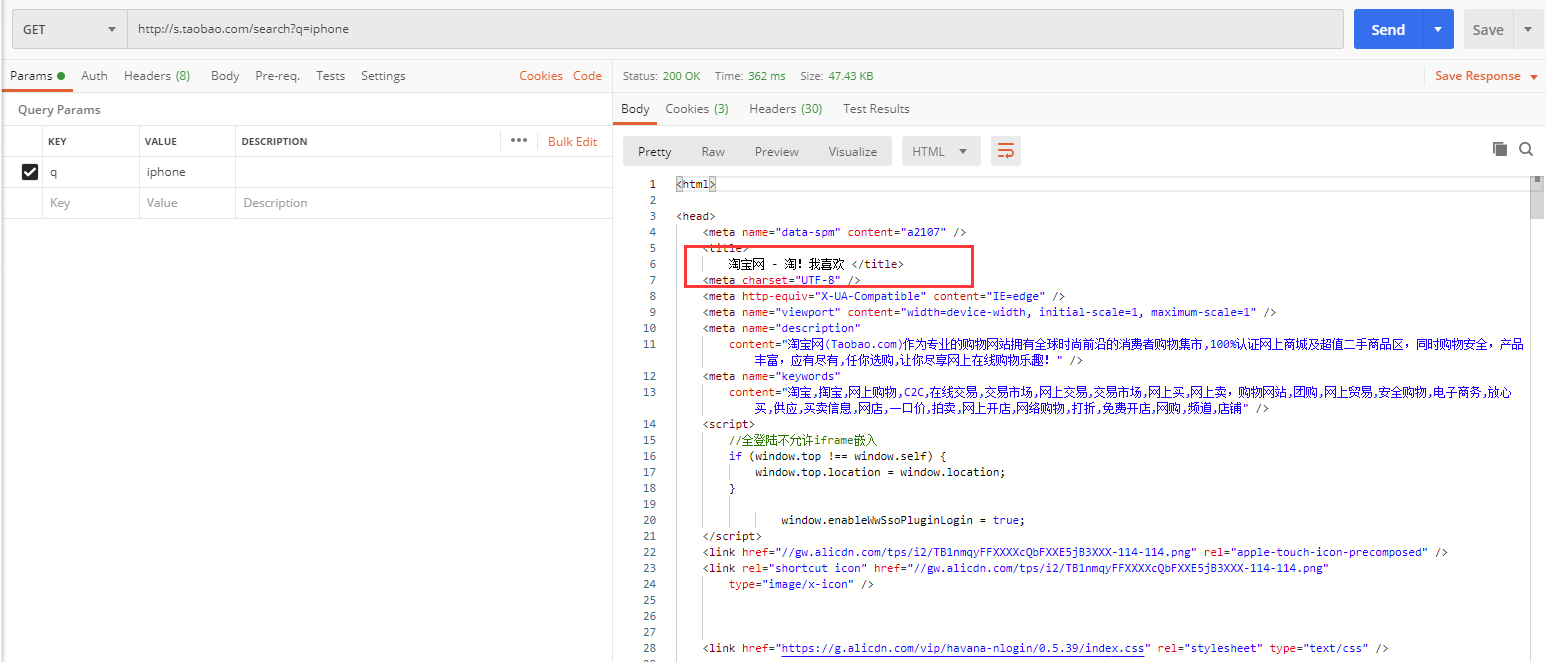The width and height of the screenshot is (1546, 662).
Task: Click the Save button
Action: [1488, 29]
